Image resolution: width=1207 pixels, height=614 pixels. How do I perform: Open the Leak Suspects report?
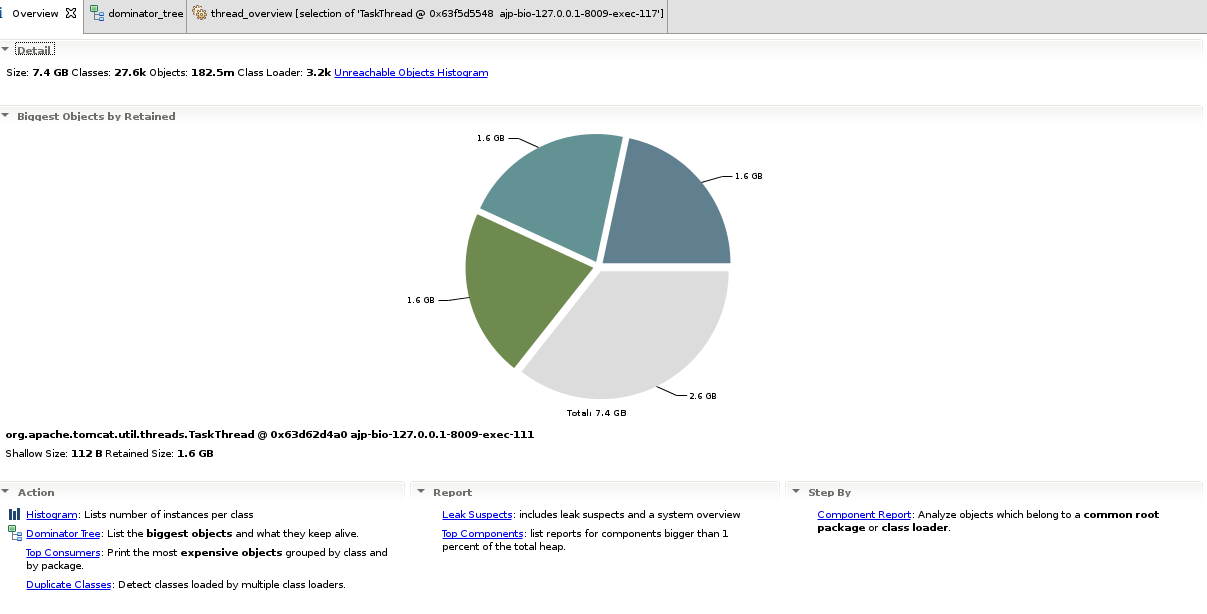tap(477, 515)
